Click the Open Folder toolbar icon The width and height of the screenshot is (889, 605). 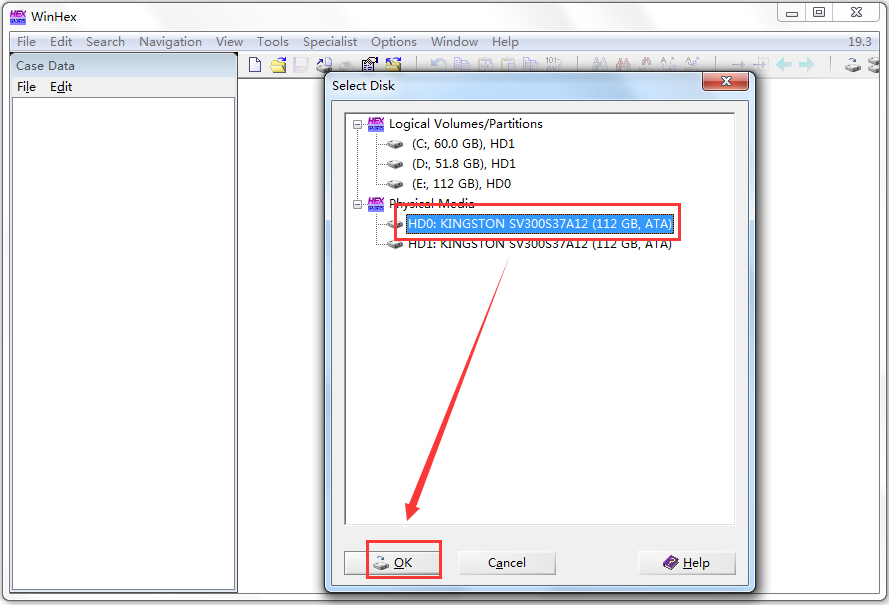pyautogui.click(x=393, y=65)
